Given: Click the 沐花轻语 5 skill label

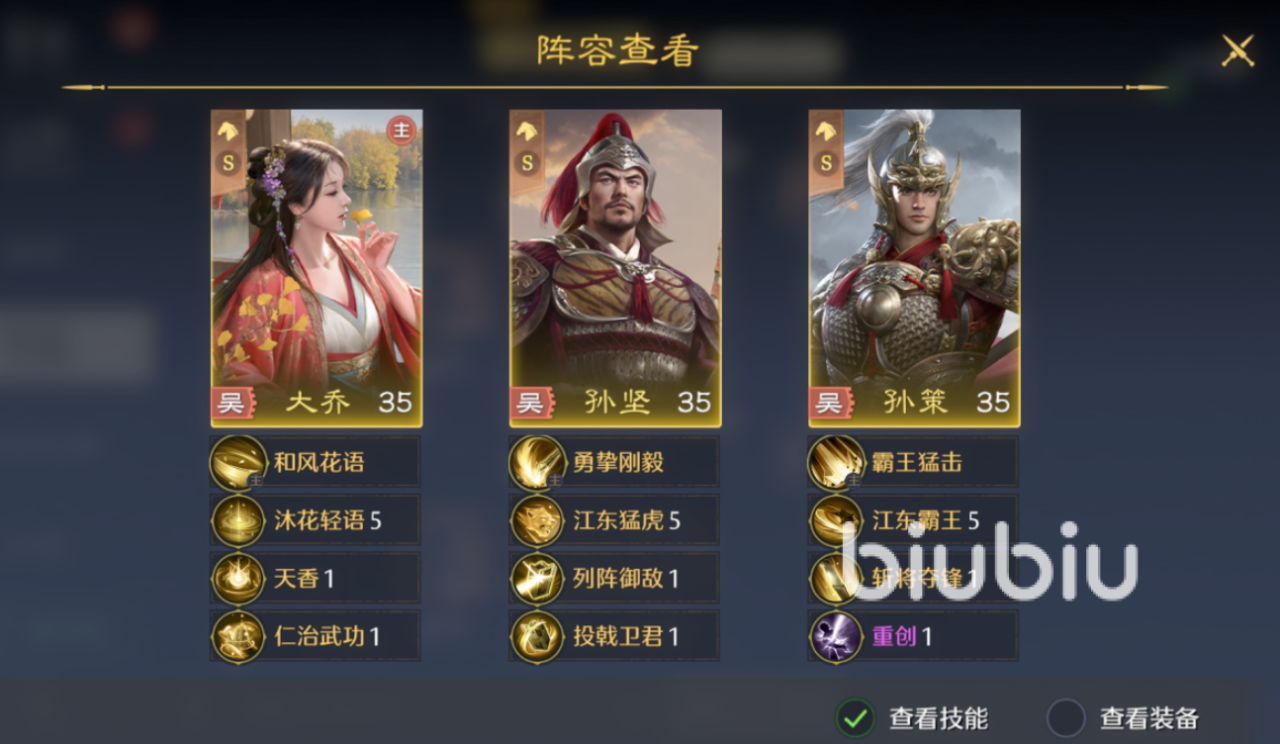Looking at the screenshot, I should coord(328,520).
